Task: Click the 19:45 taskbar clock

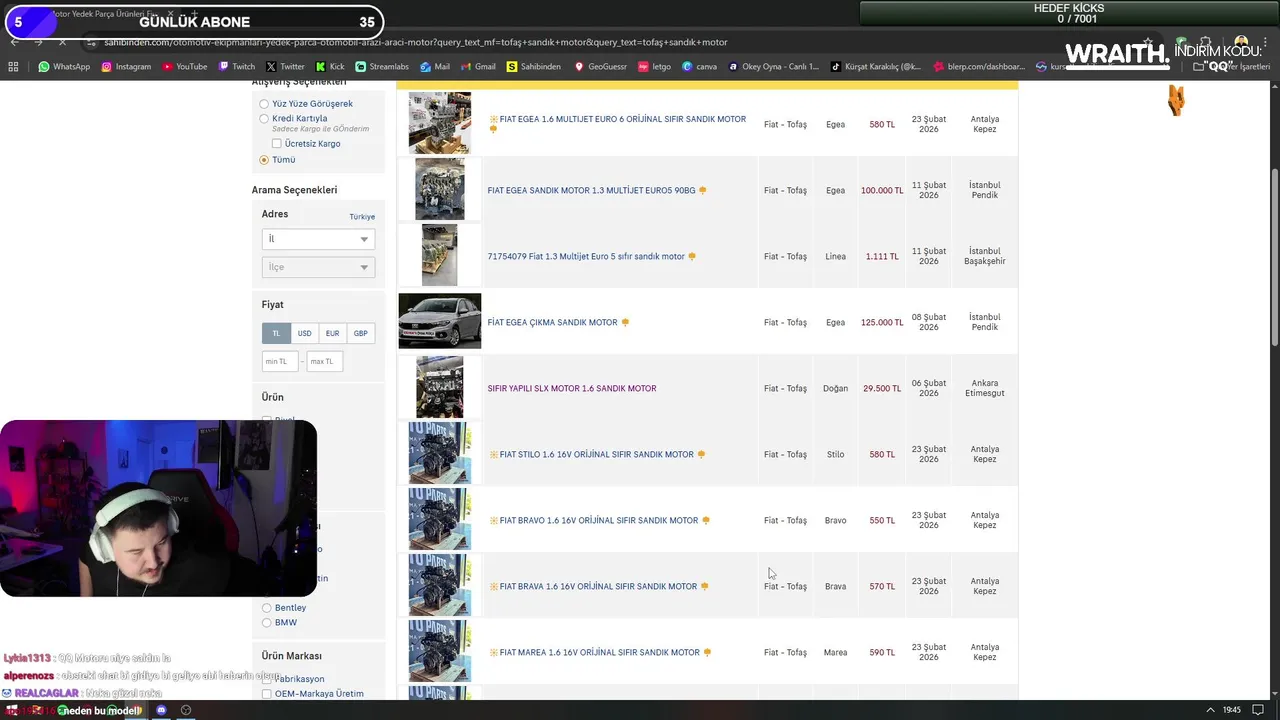Action: (x=1232, y=710)
